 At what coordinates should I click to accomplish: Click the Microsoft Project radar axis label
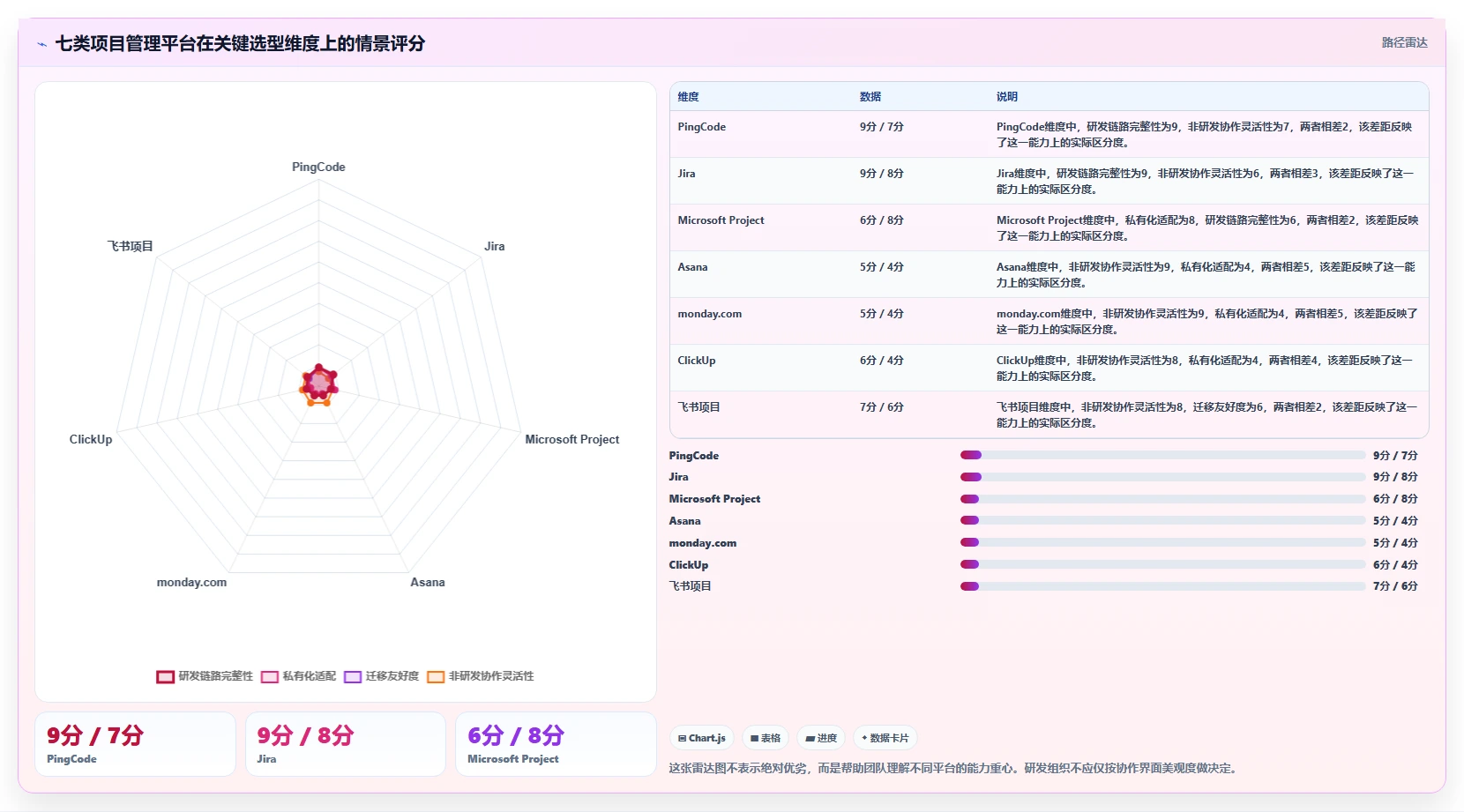click(x=571, y=439)
